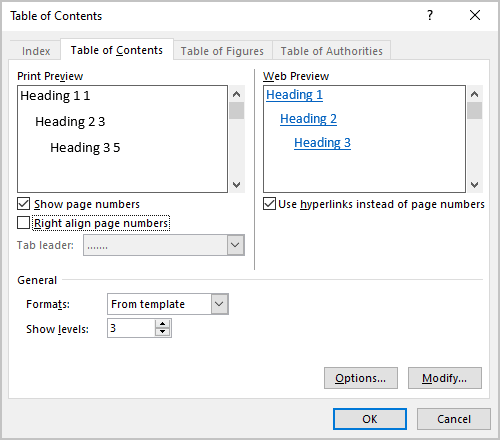Click the Heading 2 link in Web Preview
This screenshot has width=500, height=440.
tap(308, 119)
